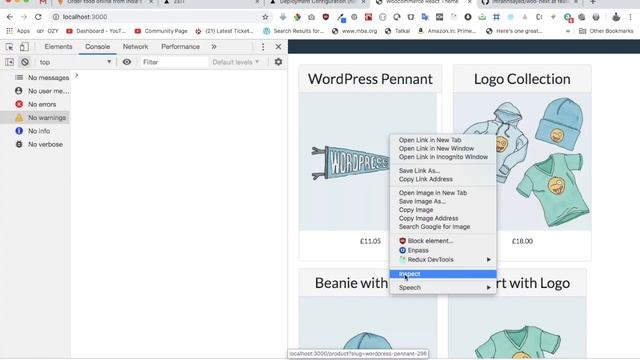Open the www.mba.org bookmark
The height and width of the screenshot is (360, 640).
[x=355, y=31]
